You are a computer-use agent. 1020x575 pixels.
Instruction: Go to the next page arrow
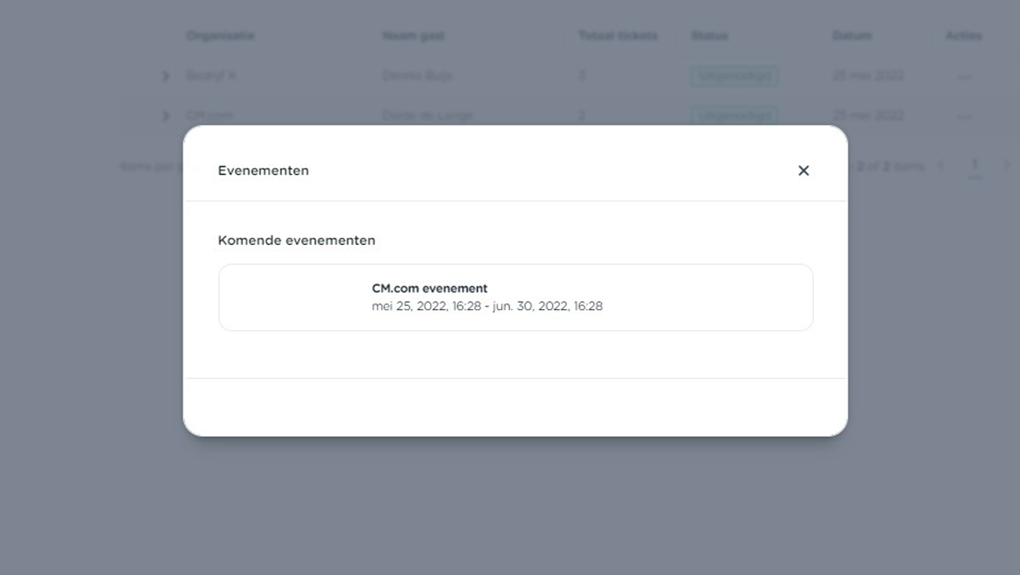click(x=1006, y=166)
